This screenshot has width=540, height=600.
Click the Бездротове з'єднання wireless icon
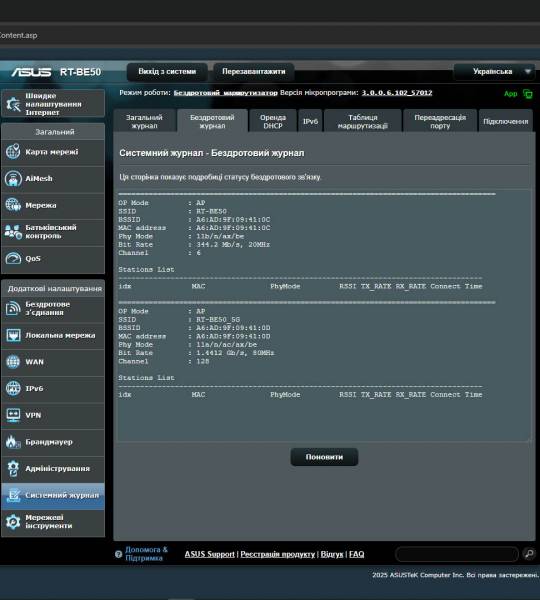point(13,308)
